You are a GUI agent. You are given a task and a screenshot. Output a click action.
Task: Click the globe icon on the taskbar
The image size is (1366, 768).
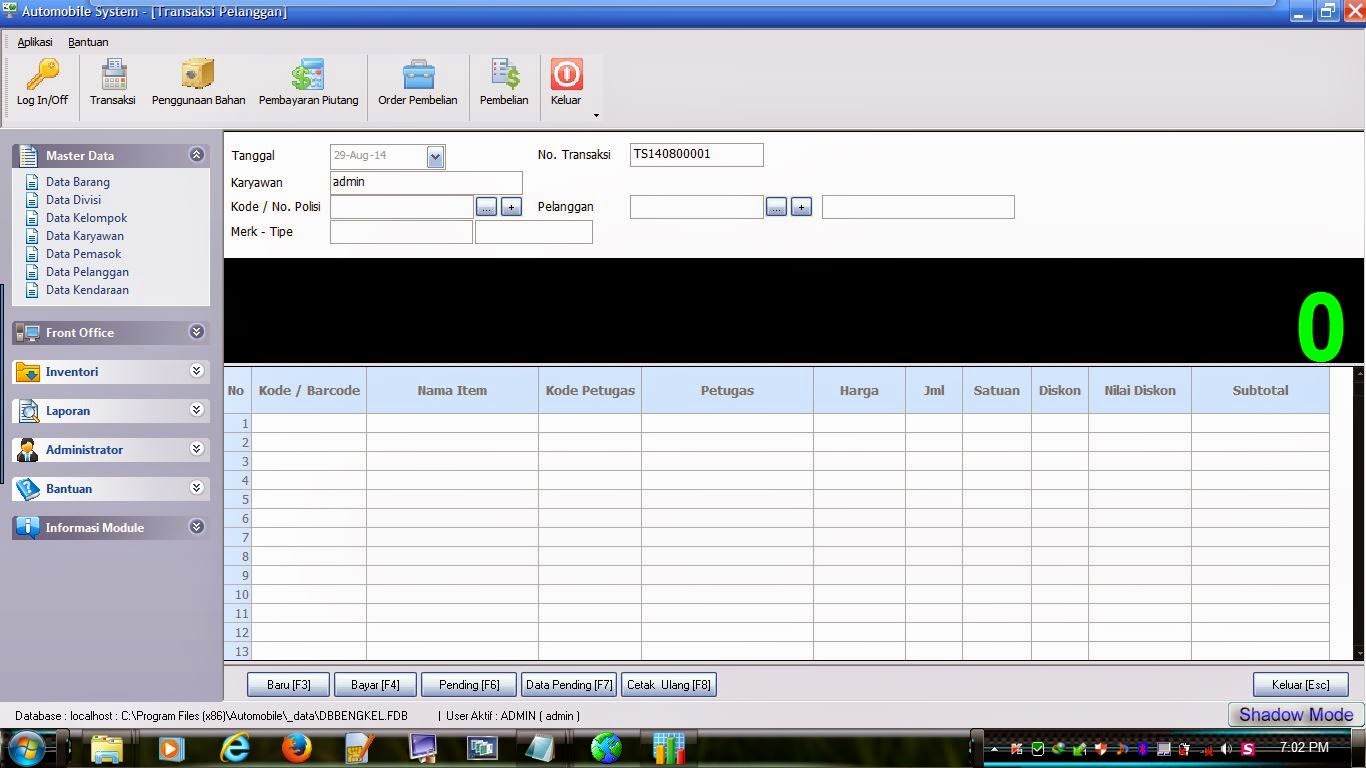pos(606,748)
